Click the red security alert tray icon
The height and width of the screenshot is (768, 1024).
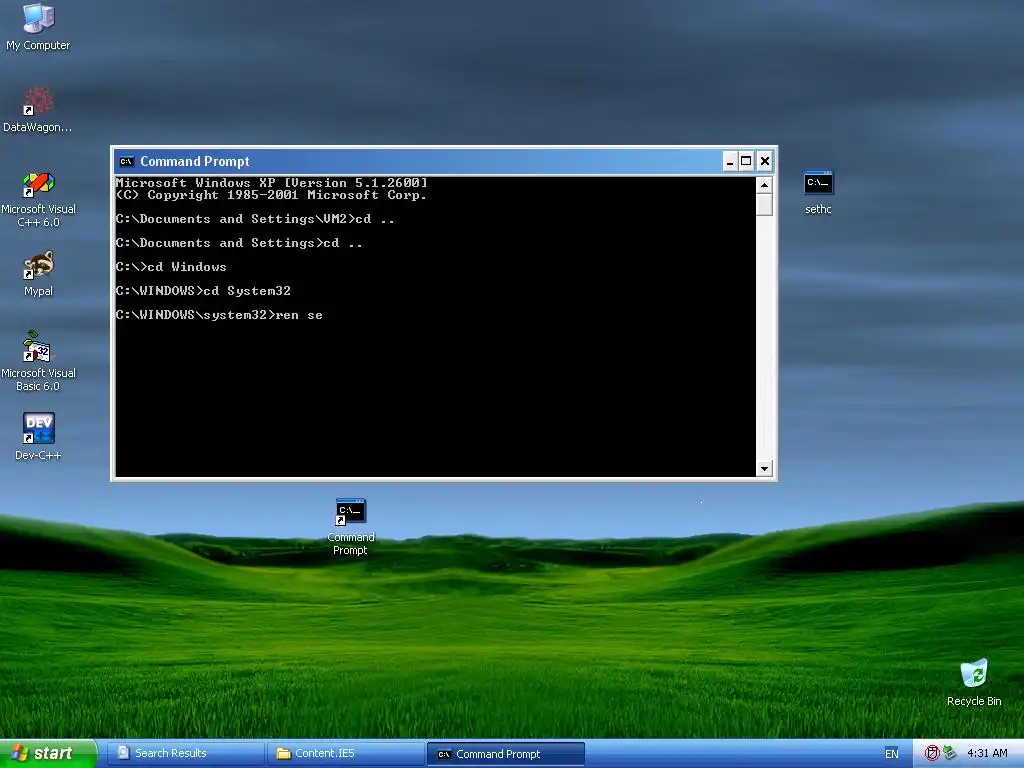click(x=932, y=754)
